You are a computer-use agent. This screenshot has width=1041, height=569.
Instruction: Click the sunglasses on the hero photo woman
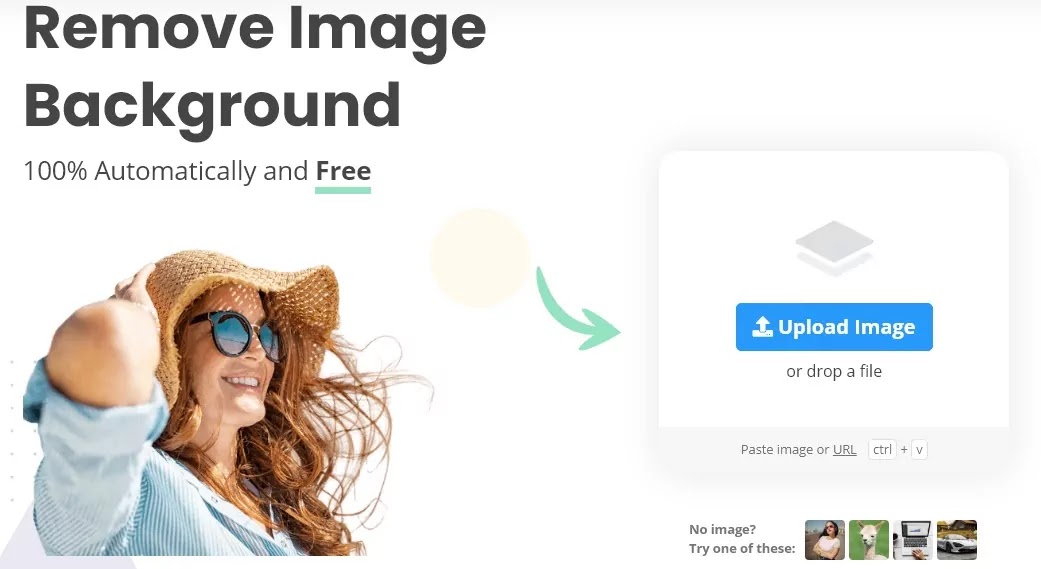point(234,334)
